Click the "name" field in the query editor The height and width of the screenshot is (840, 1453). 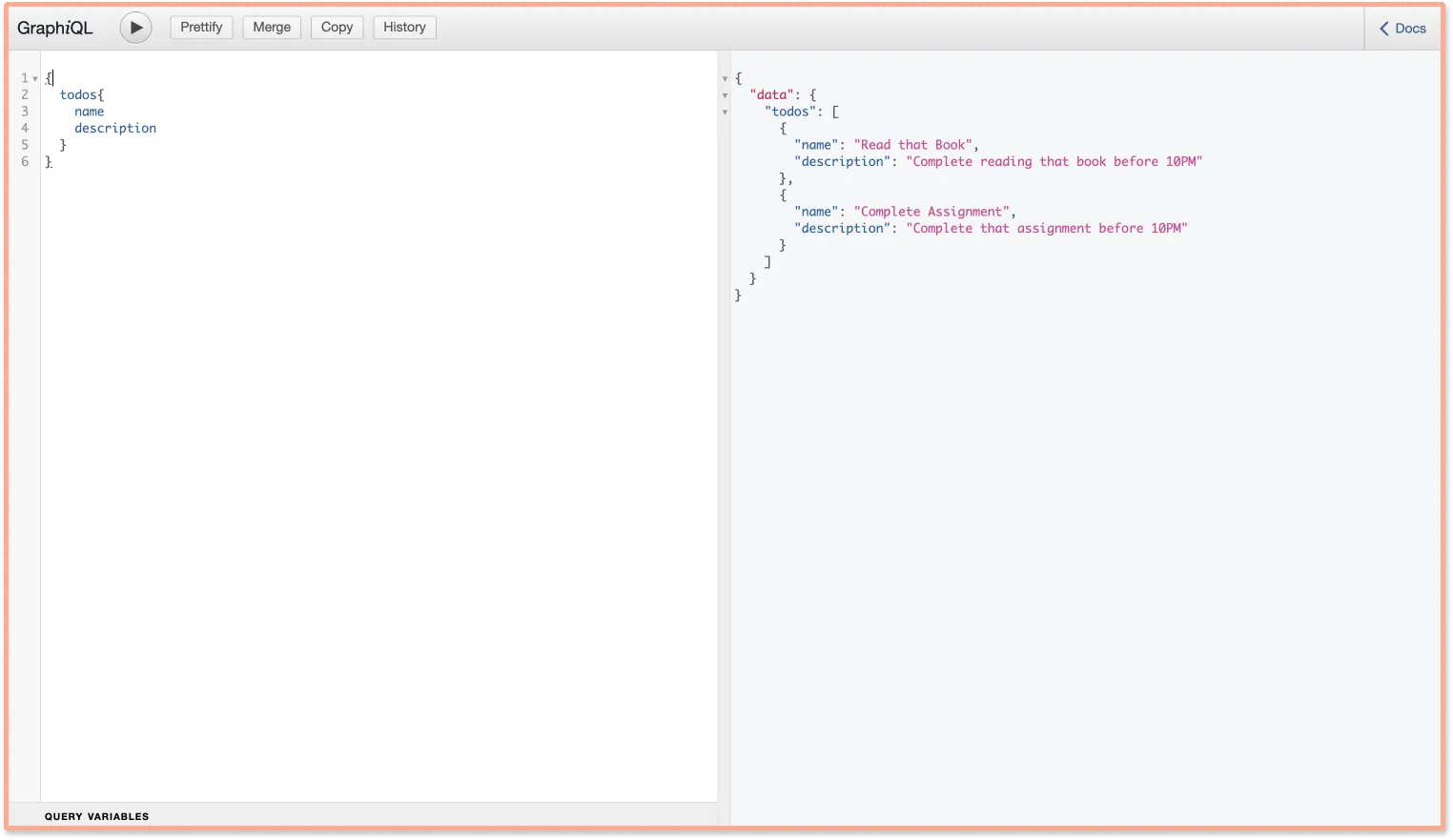(x=90, y=112)
